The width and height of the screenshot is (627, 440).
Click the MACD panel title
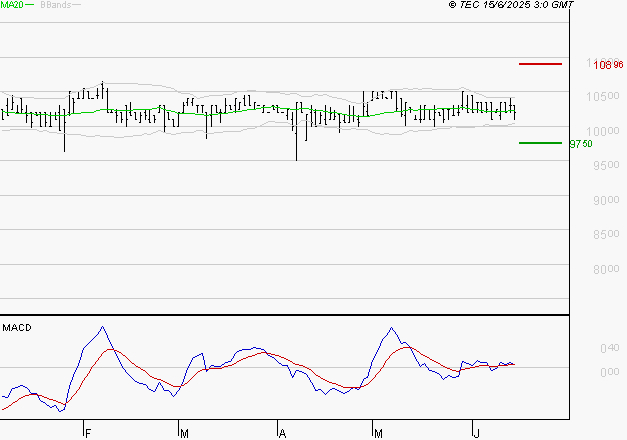coord(15,328)
